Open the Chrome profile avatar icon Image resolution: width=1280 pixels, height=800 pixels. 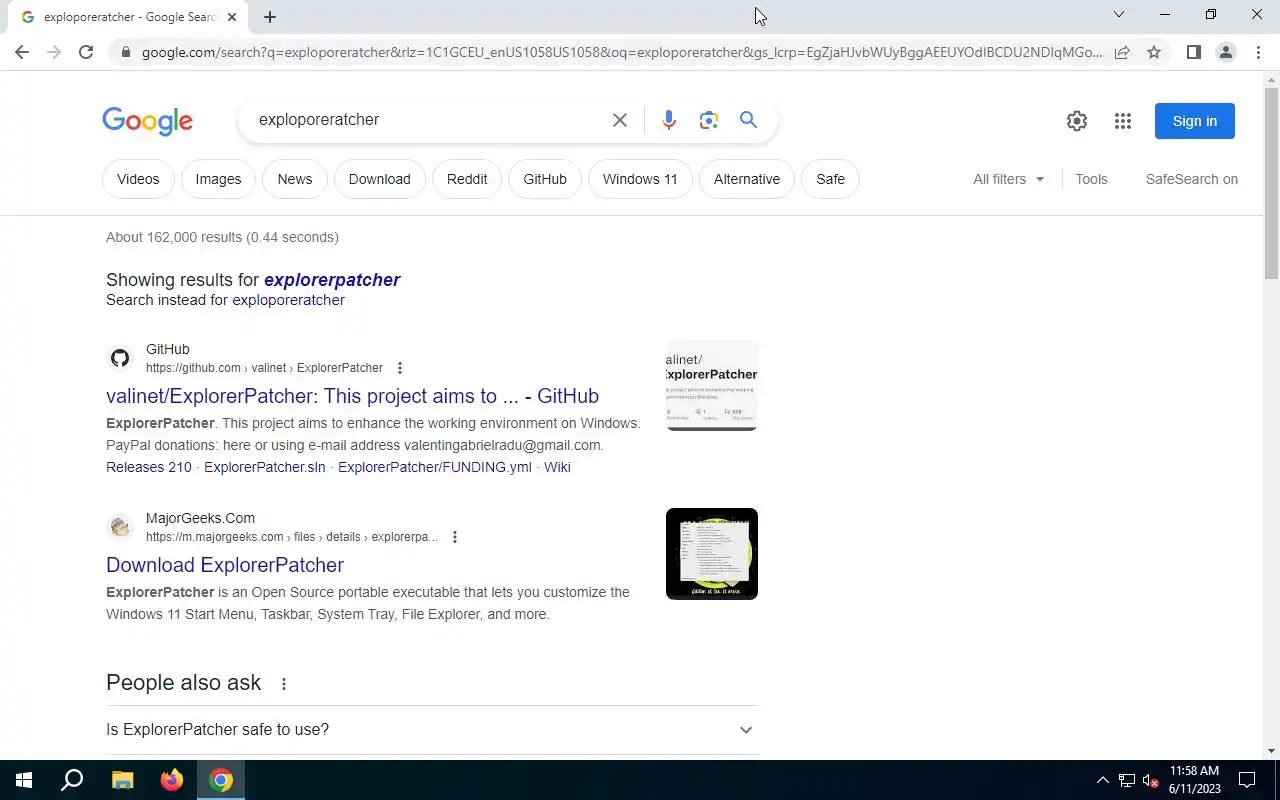point(1225,52)
